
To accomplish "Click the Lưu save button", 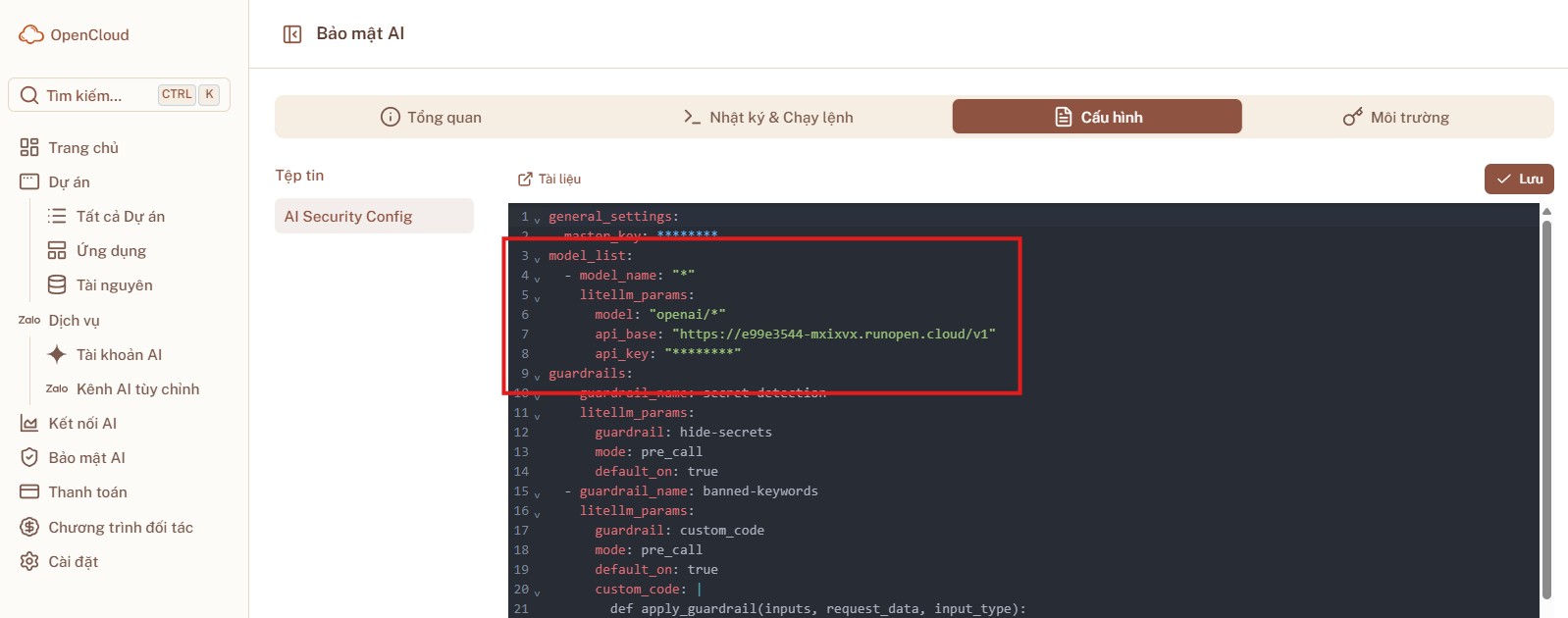I will tap(1519, 179).
